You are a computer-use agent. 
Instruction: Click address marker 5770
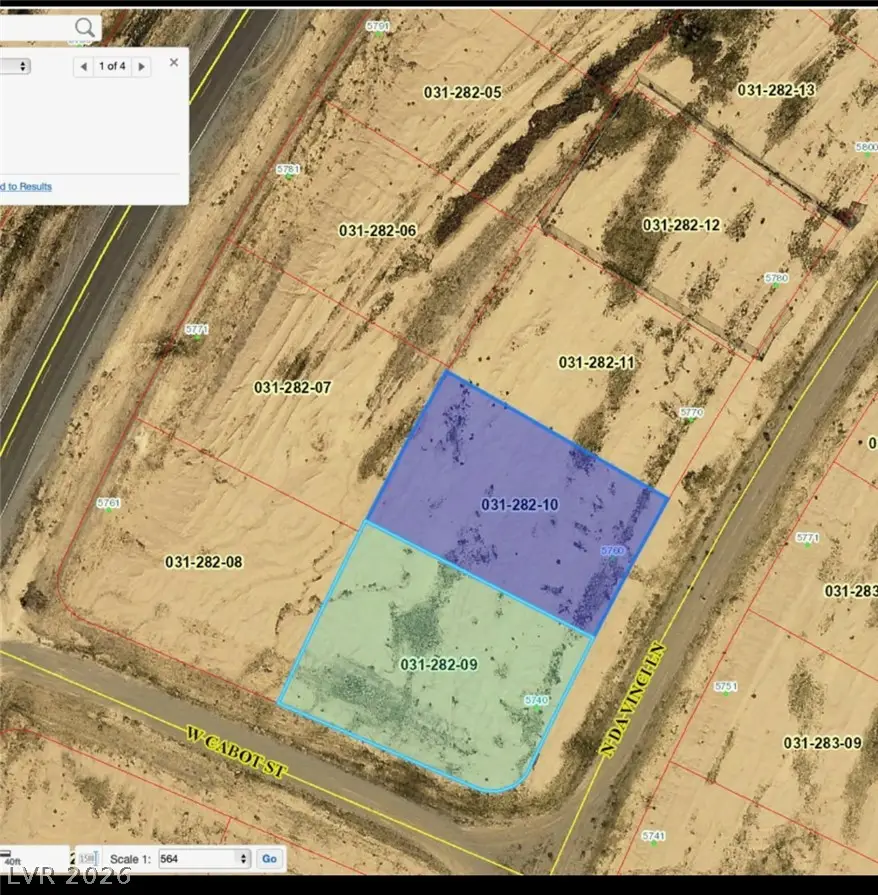coord(691,414)
